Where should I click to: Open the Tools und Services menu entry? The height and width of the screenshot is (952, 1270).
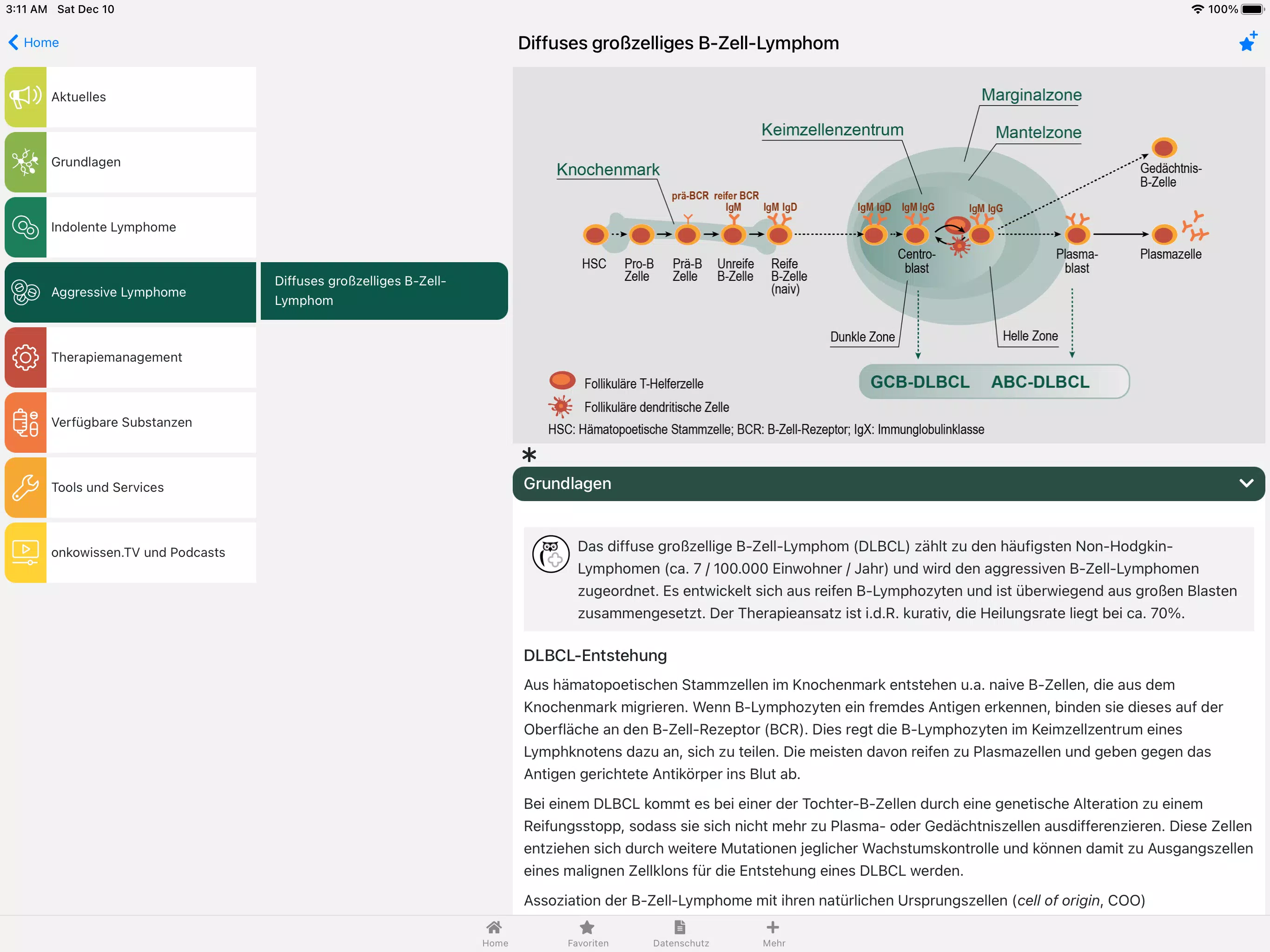[130, 488]
